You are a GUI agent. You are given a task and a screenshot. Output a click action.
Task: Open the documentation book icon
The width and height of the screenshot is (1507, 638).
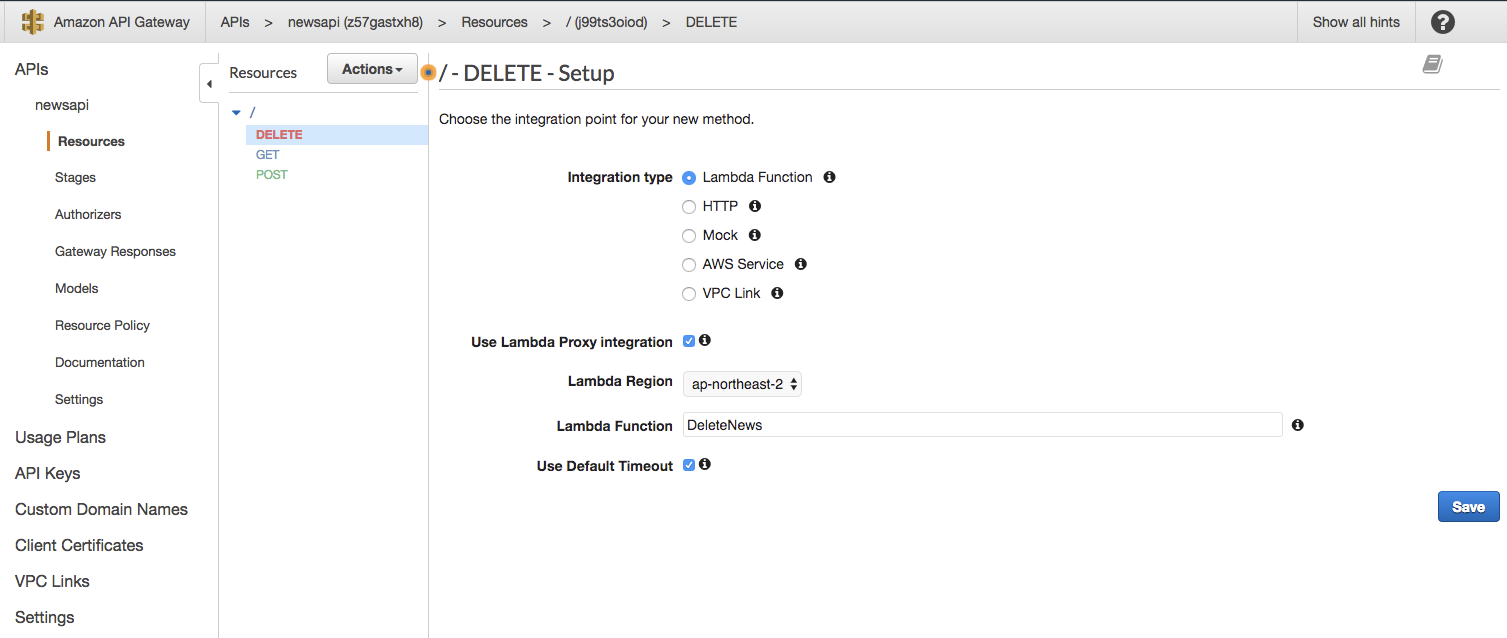(x=1433, y=64)
